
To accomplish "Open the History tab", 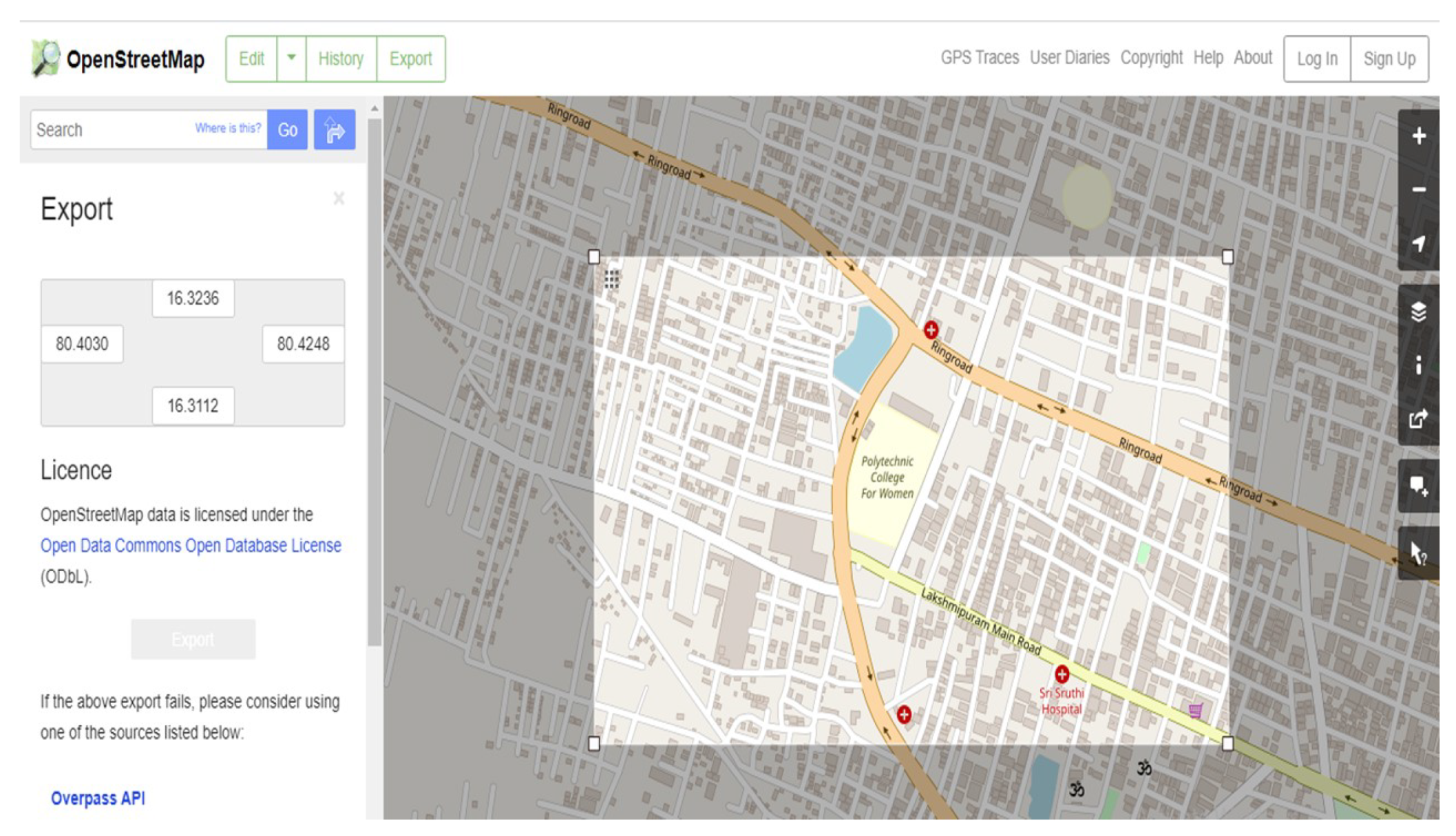I will (x=341, y=58).
